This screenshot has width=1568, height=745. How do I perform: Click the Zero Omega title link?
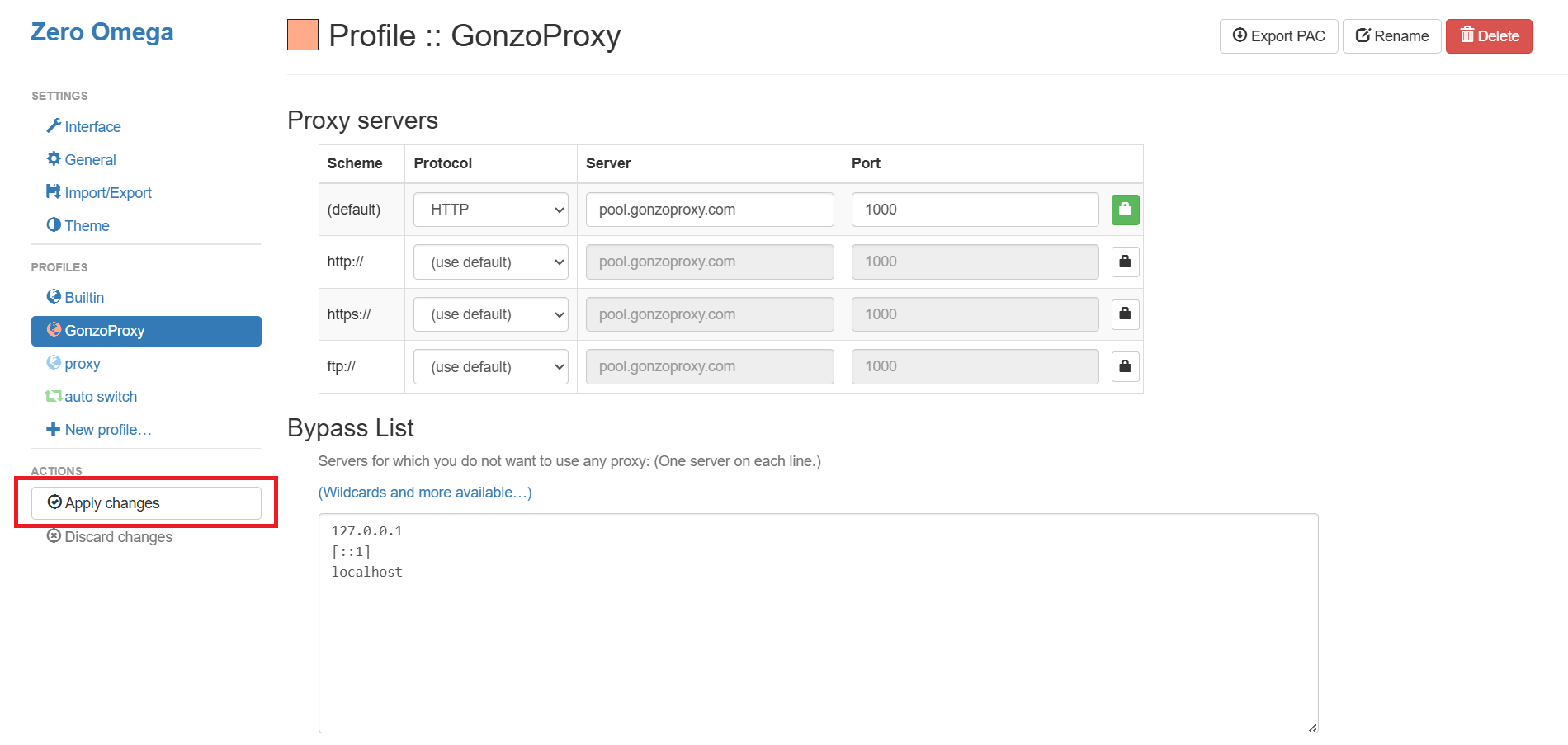coord(102,32)
